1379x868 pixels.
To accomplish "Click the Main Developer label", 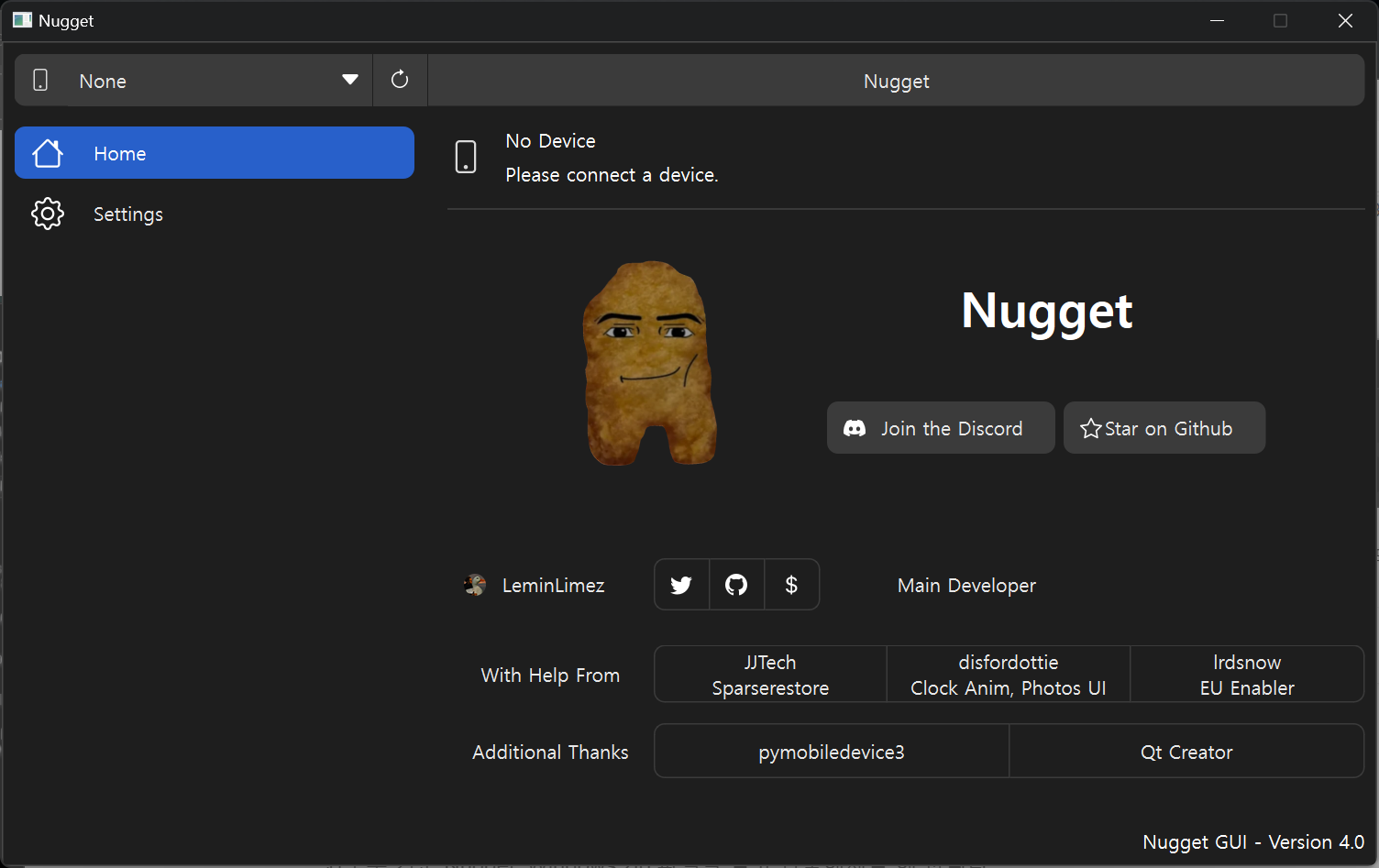I will point(966,585).
